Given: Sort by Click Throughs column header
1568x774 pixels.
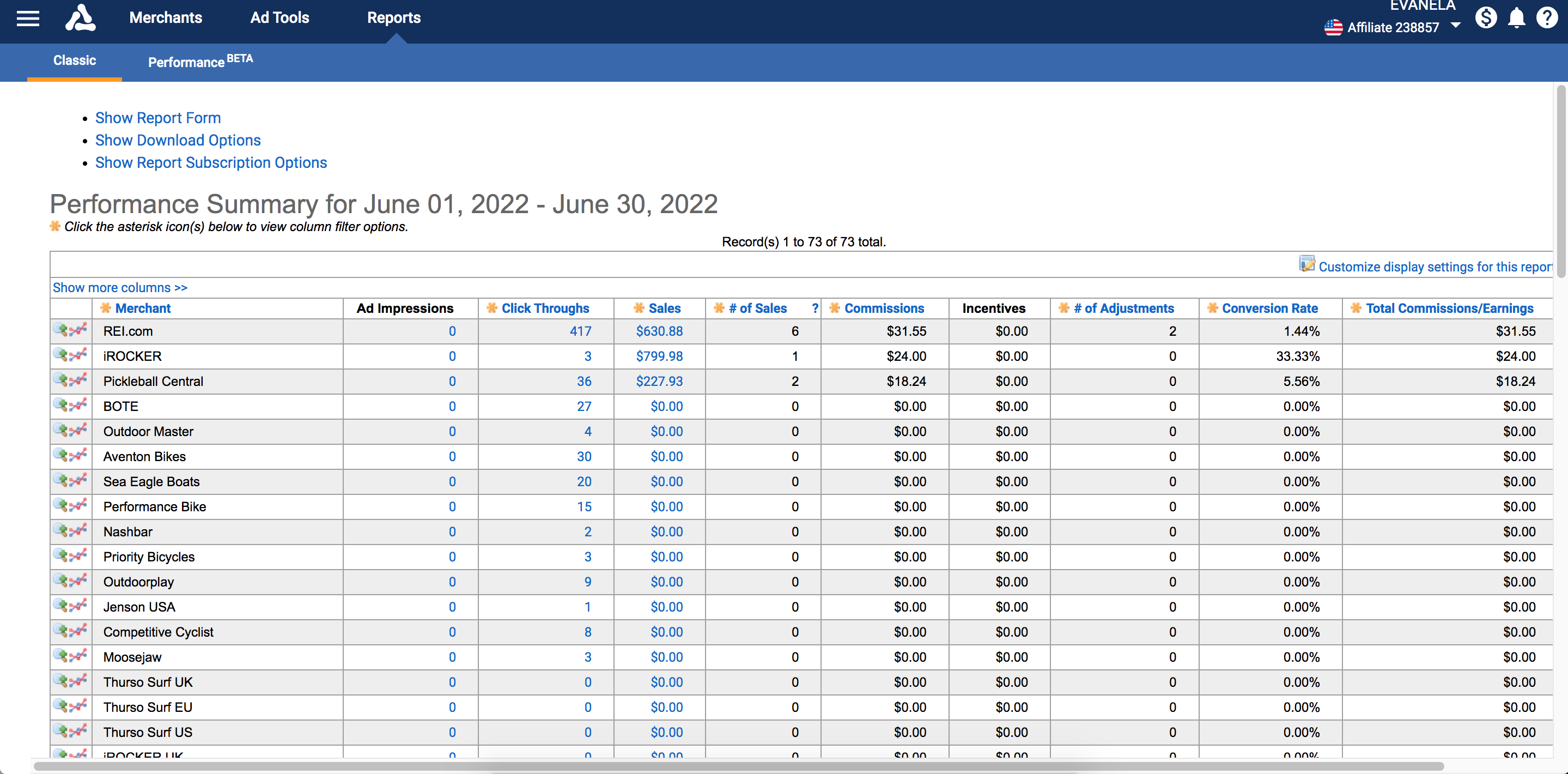Looking at the screenshot, I should 545,308.
